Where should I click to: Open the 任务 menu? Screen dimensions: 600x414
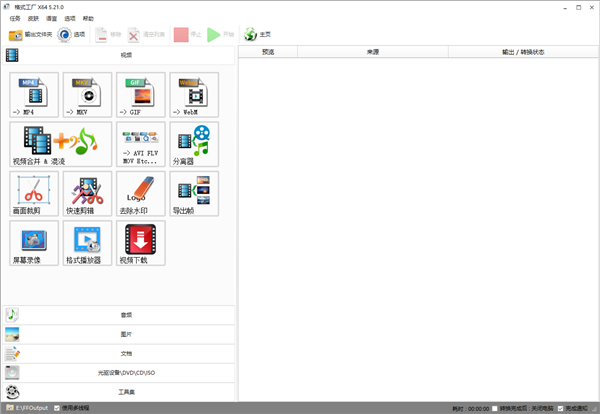coord(14,19)
